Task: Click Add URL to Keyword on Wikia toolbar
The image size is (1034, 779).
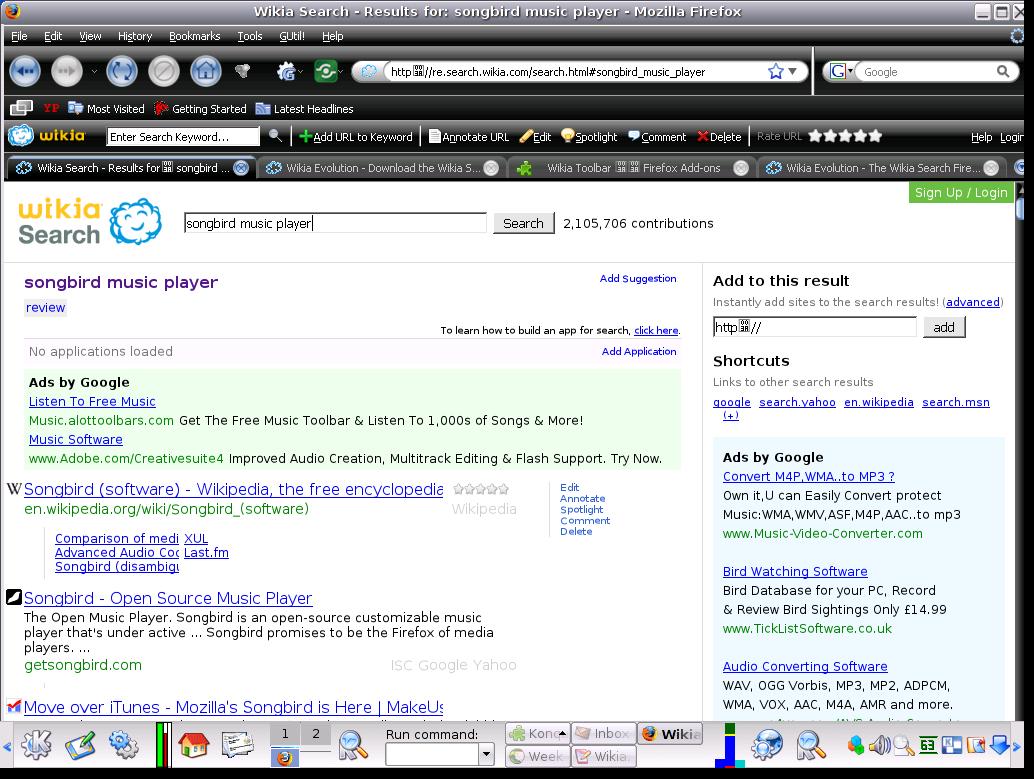Action: (356, 137)
